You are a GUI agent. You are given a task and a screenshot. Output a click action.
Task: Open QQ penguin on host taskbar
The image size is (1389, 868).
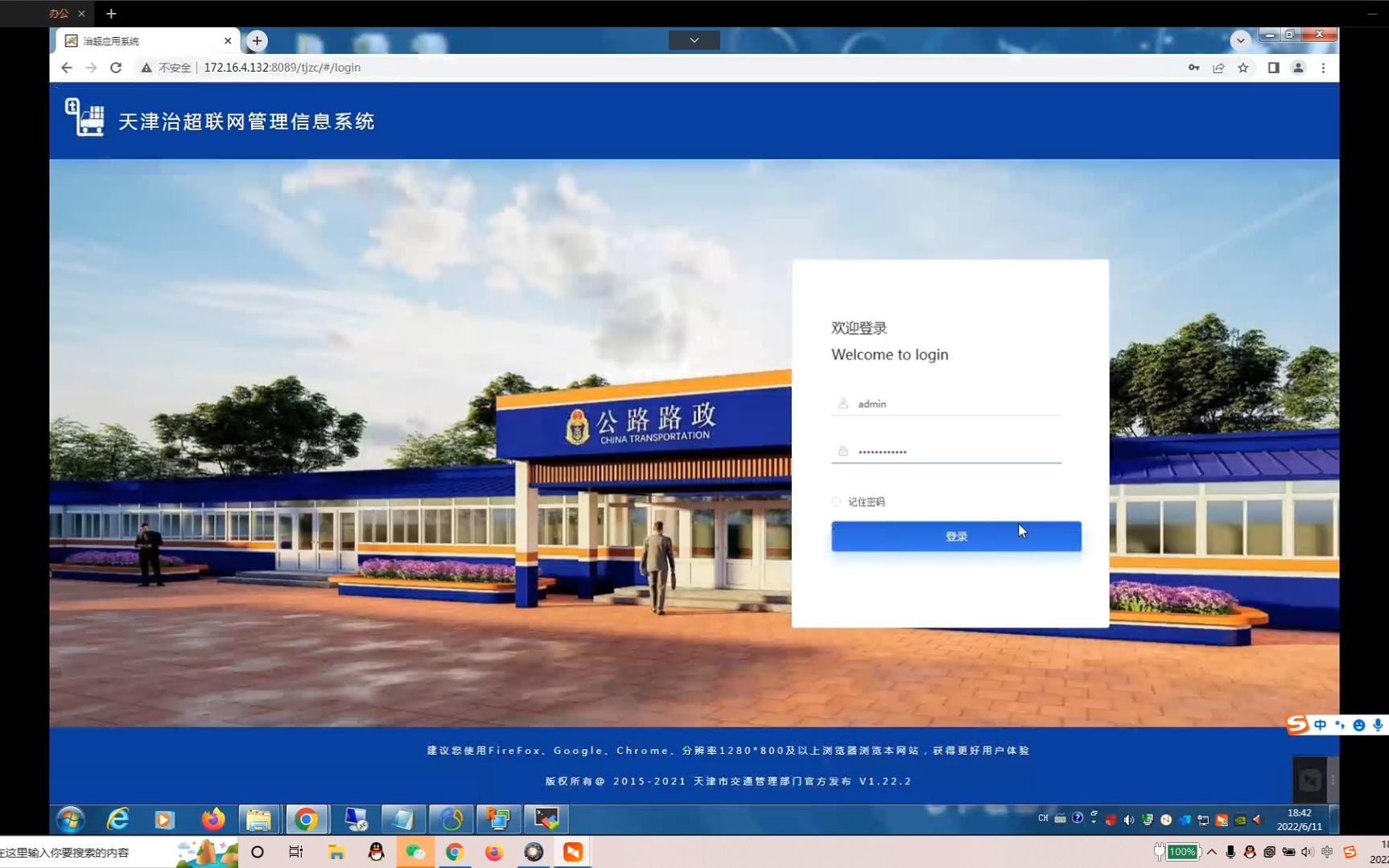point(376,852)
